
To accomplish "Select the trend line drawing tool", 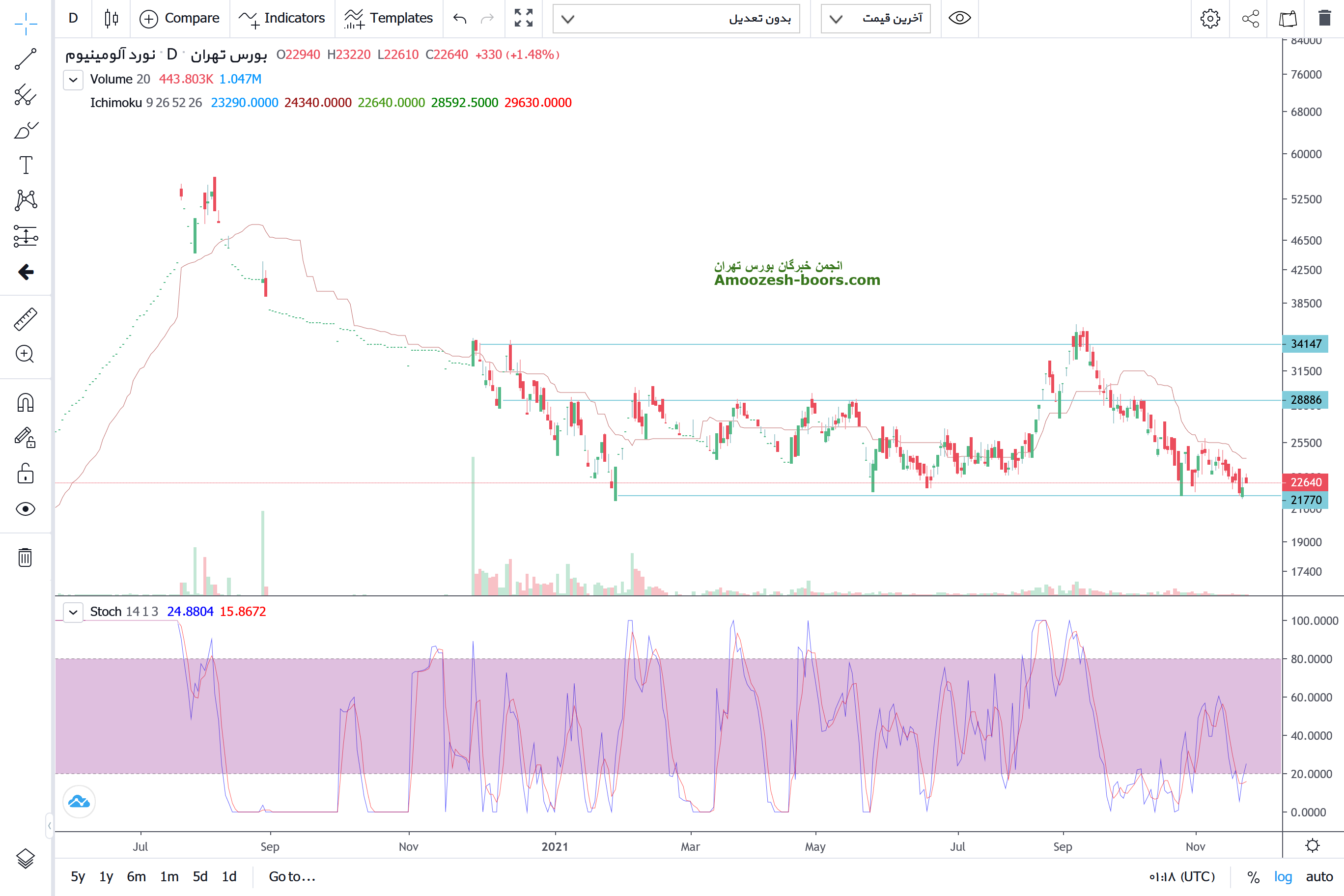I will coord(25,59).
